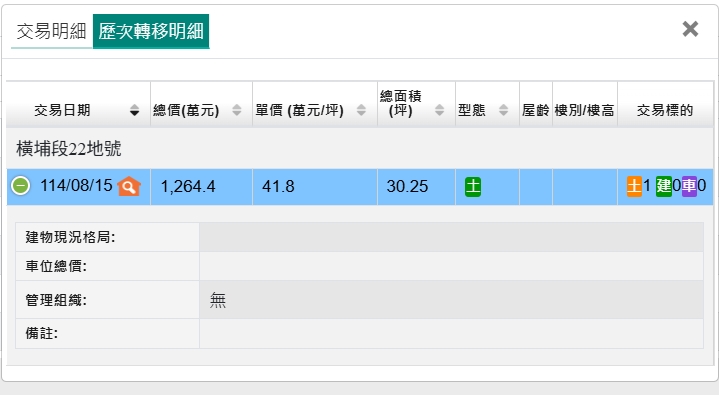The width and height of the screenshot is (719, 409).
Task: Click the green 建 building count icon
Action: click(x=662, y=186)
